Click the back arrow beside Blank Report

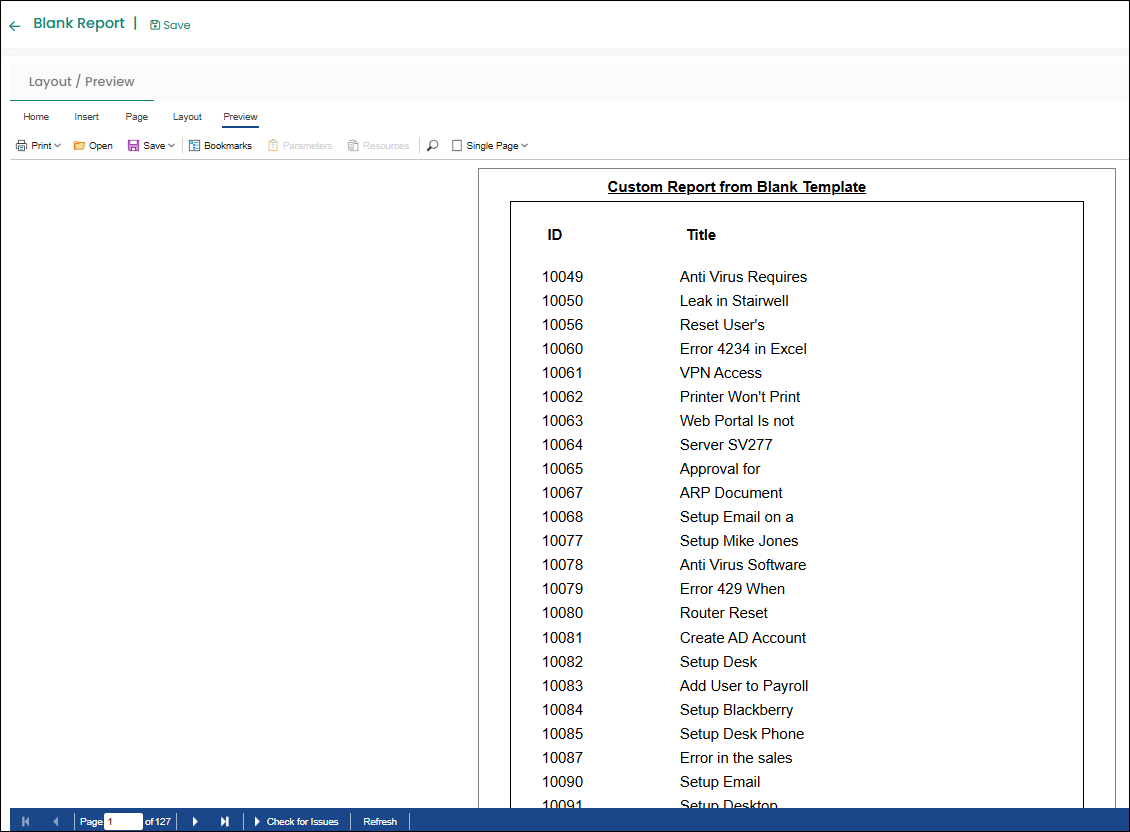point(14,26)
